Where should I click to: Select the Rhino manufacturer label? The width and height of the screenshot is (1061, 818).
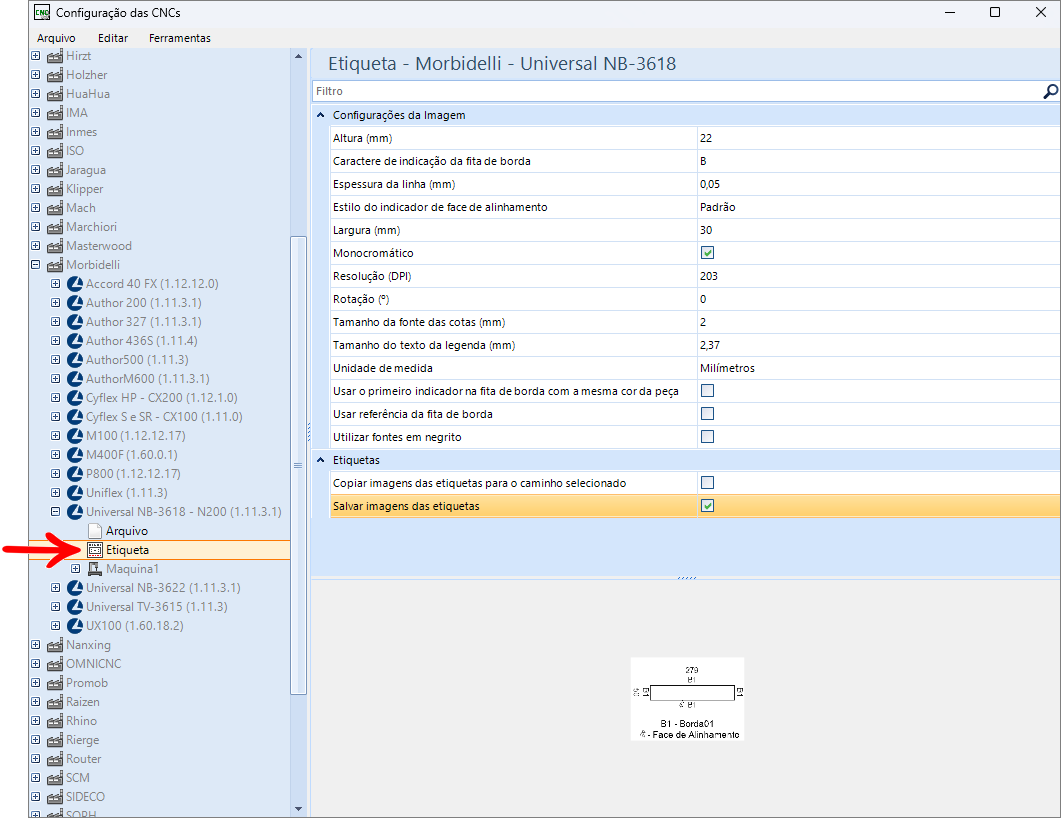coord(81,721)
